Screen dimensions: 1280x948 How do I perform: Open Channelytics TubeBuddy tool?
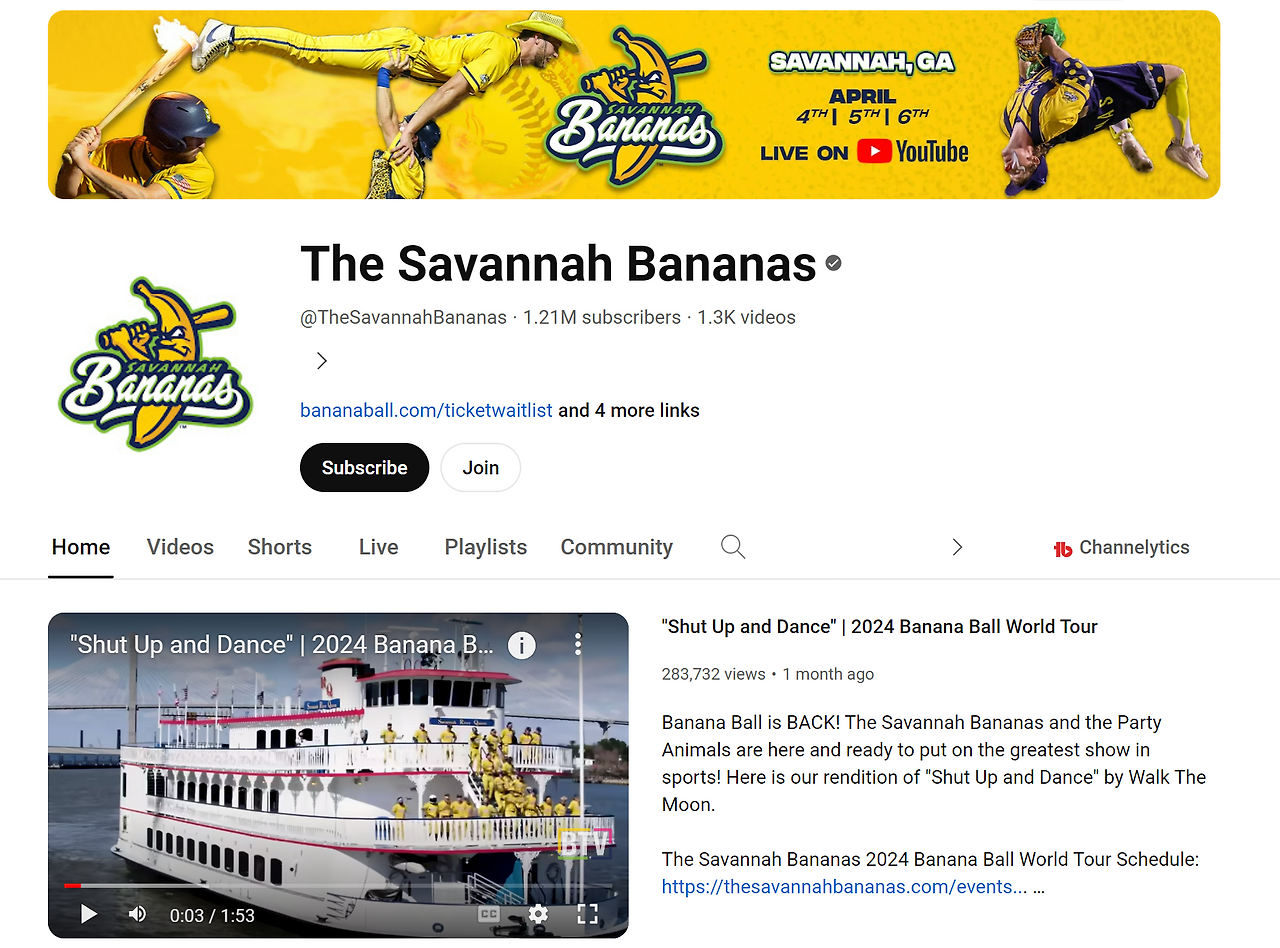[x=1121, y=548]
